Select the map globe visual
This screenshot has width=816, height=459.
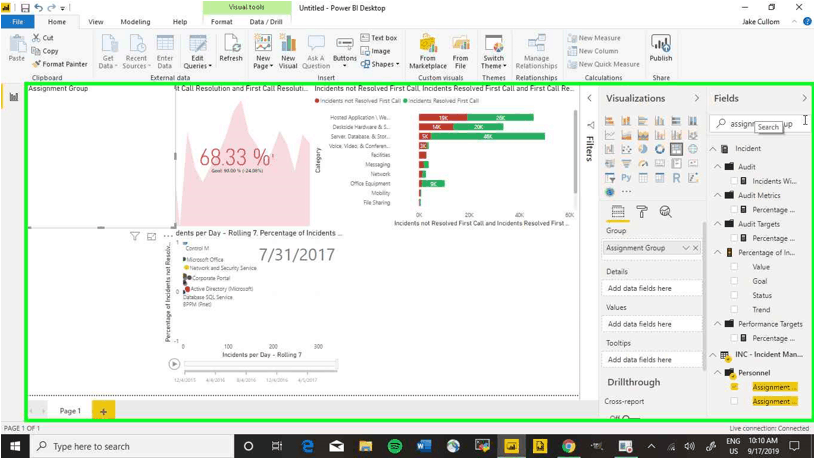(x=693, y=149)
